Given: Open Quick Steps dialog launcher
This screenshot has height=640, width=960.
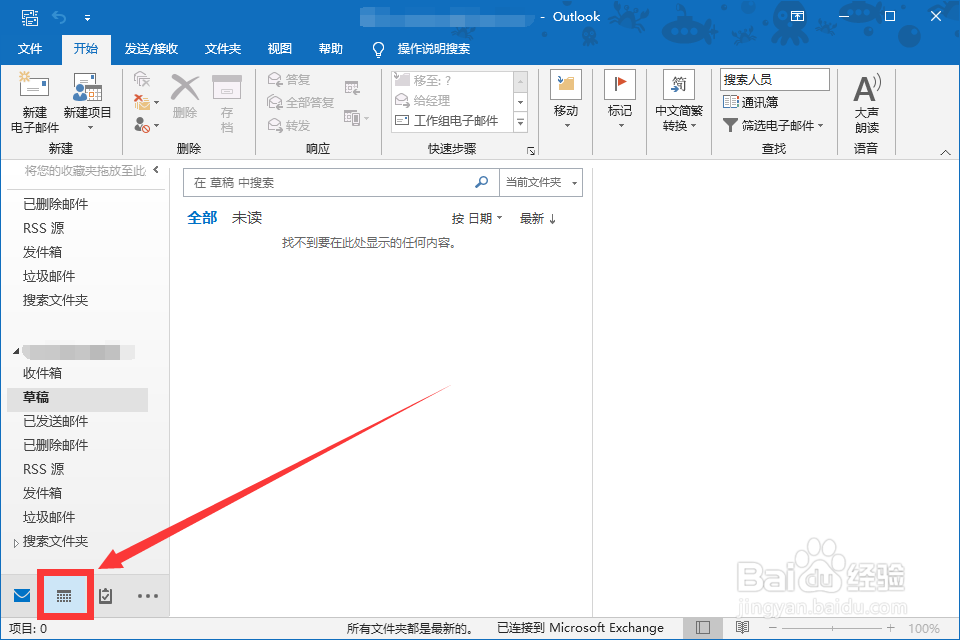Looking at the screenshot, I should pyautogui.click(x=531, y=151).
